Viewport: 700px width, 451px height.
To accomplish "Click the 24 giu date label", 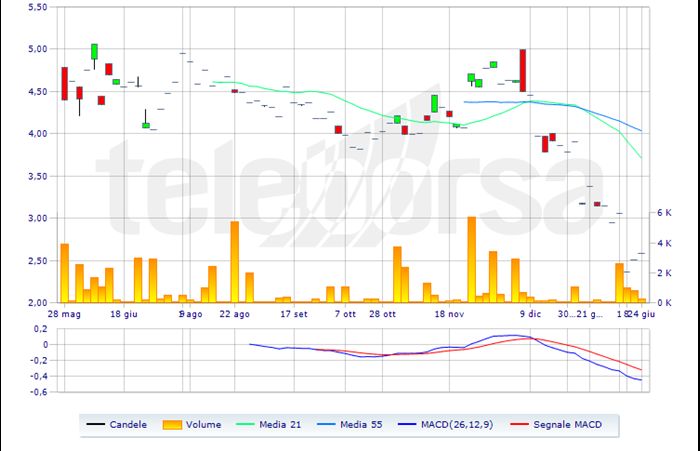I will pos(641,314).
